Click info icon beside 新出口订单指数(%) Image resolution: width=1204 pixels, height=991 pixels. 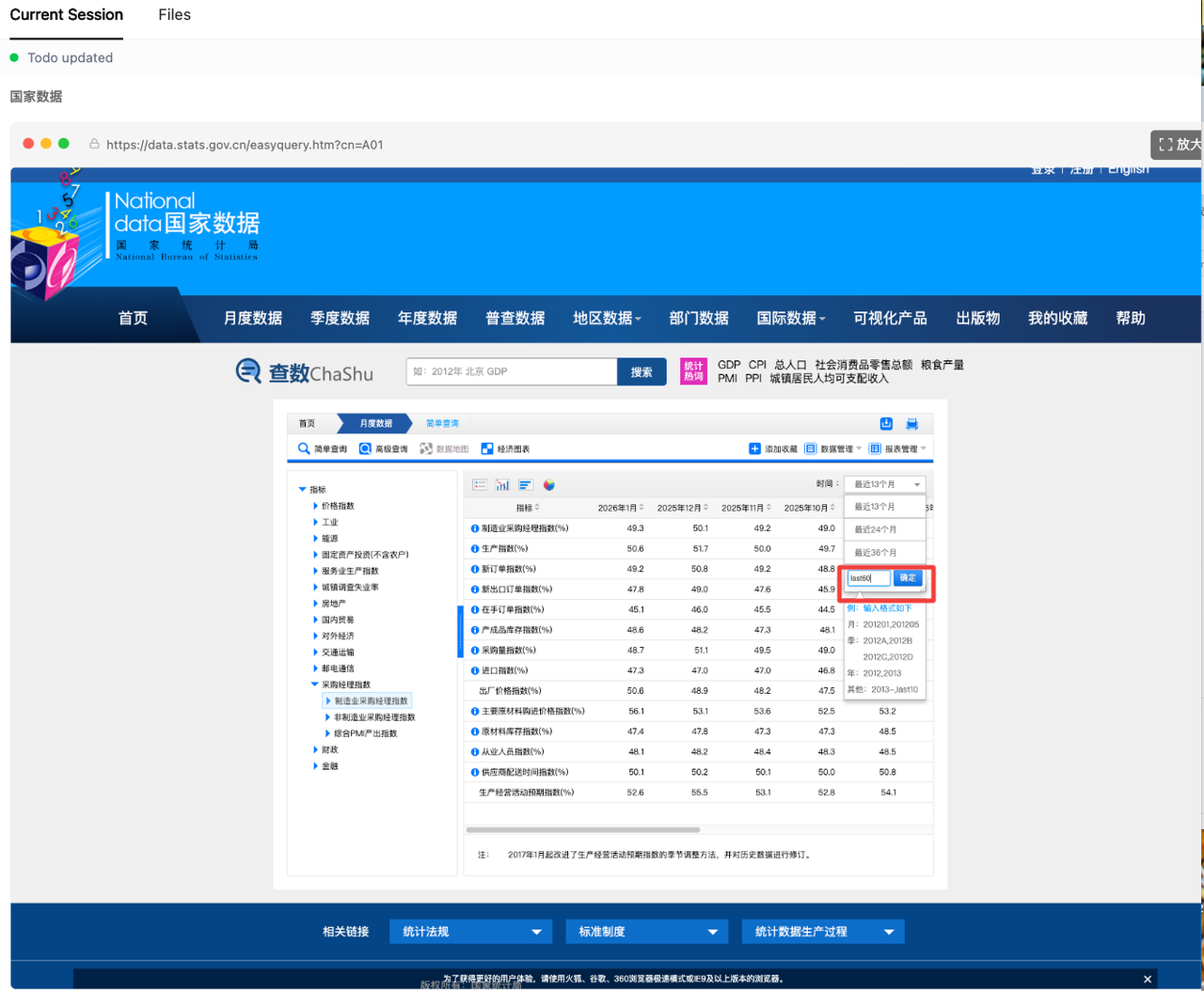tap(475, 590)
